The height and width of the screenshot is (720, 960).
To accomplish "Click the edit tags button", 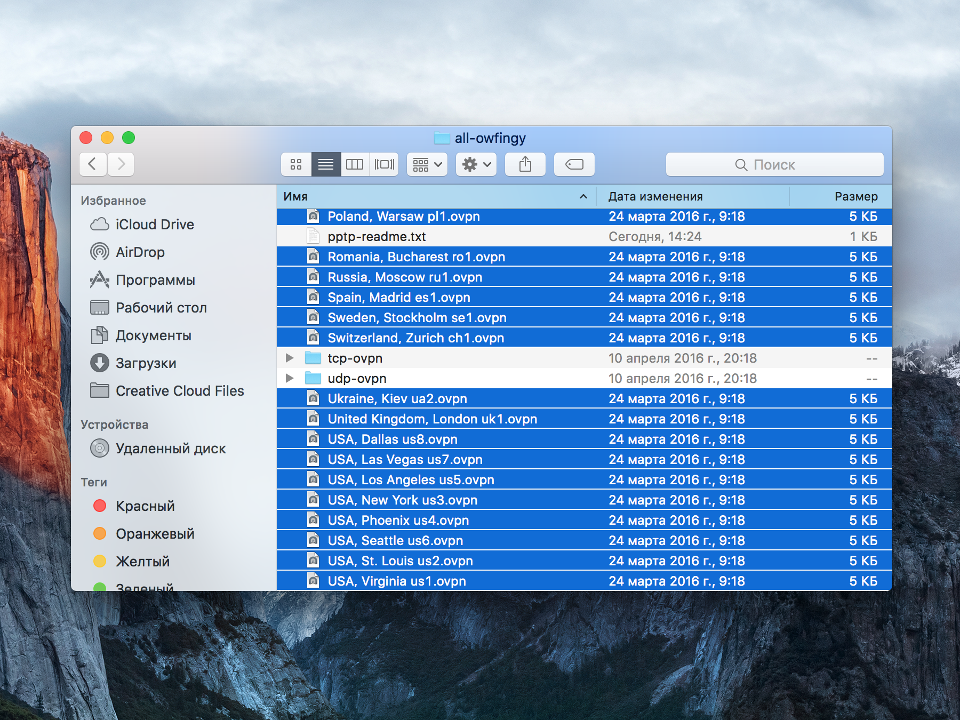I will coord(574,164).
